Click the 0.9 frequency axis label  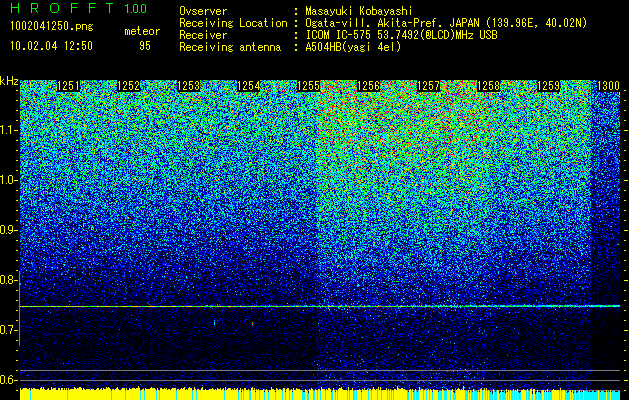pyautogui.click(x=8, y=230)
